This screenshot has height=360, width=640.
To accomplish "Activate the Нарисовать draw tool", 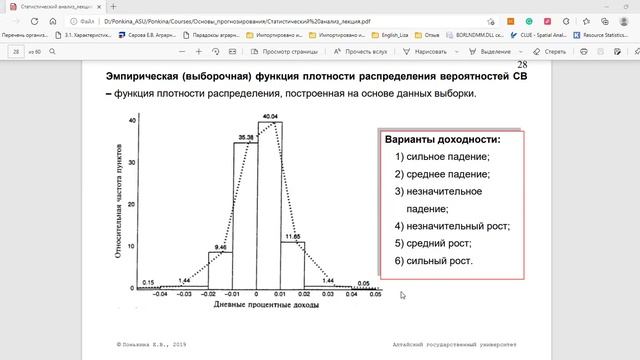I will [x=425, y=51].
